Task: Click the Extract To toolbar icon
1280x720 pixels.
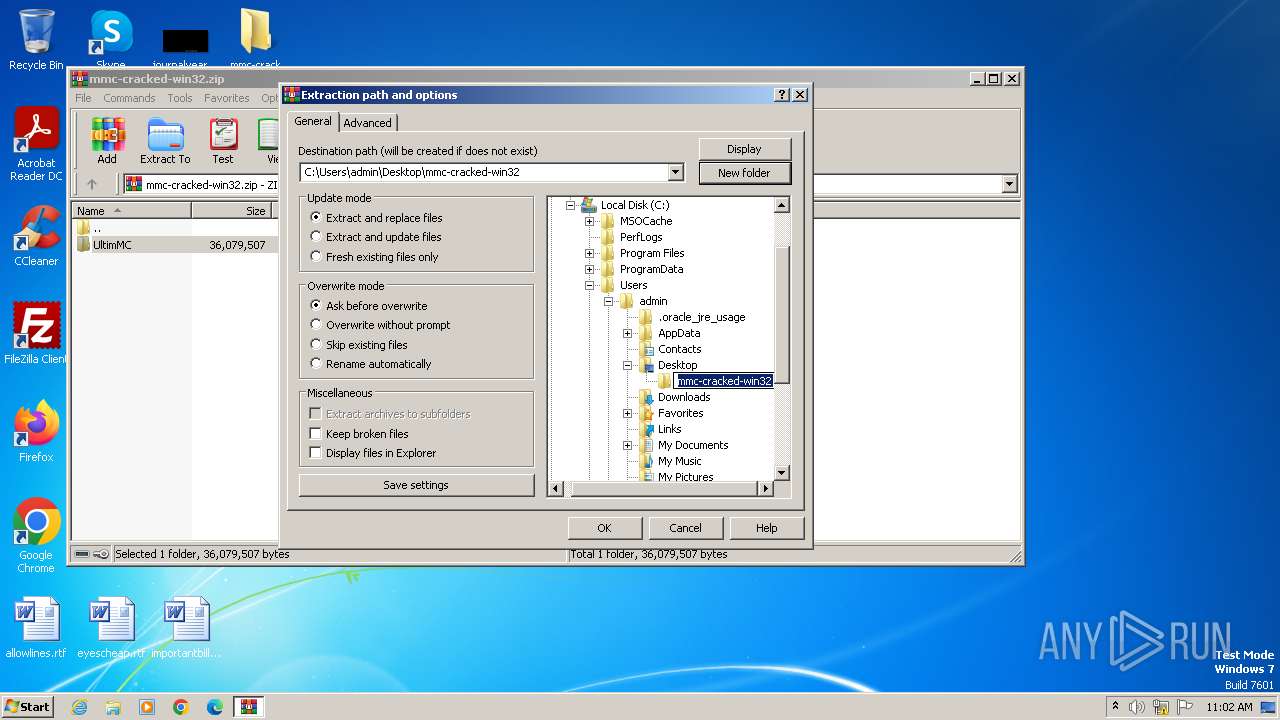Action: pyautogui.click(x=165, y=140)
